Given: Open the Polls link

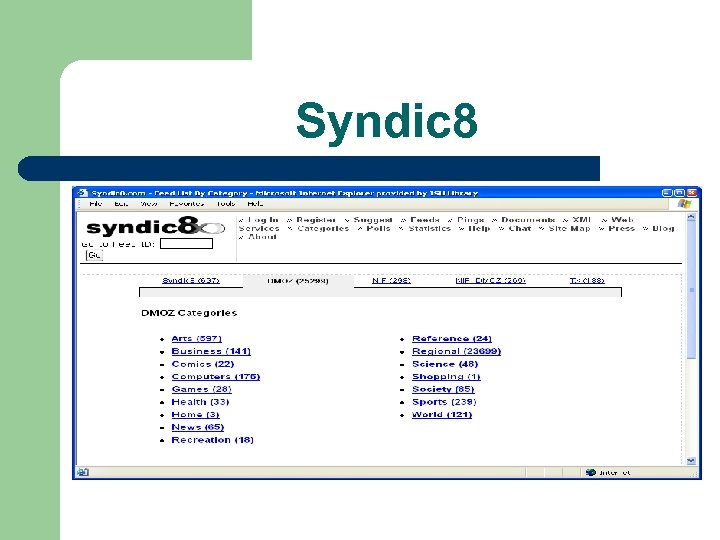Looking at the screenshot, I should tap(378, 228).
